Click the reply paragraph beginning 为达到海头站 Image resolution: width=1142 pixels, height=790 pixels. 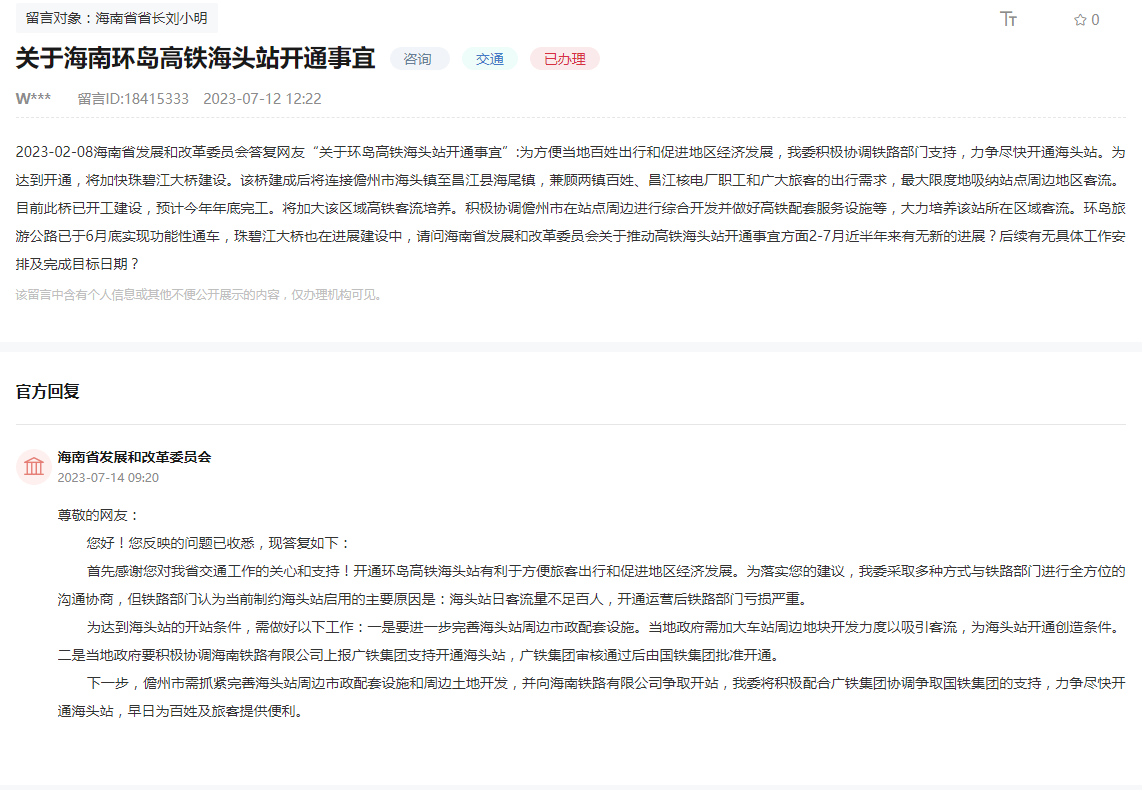tap(590, 641)
